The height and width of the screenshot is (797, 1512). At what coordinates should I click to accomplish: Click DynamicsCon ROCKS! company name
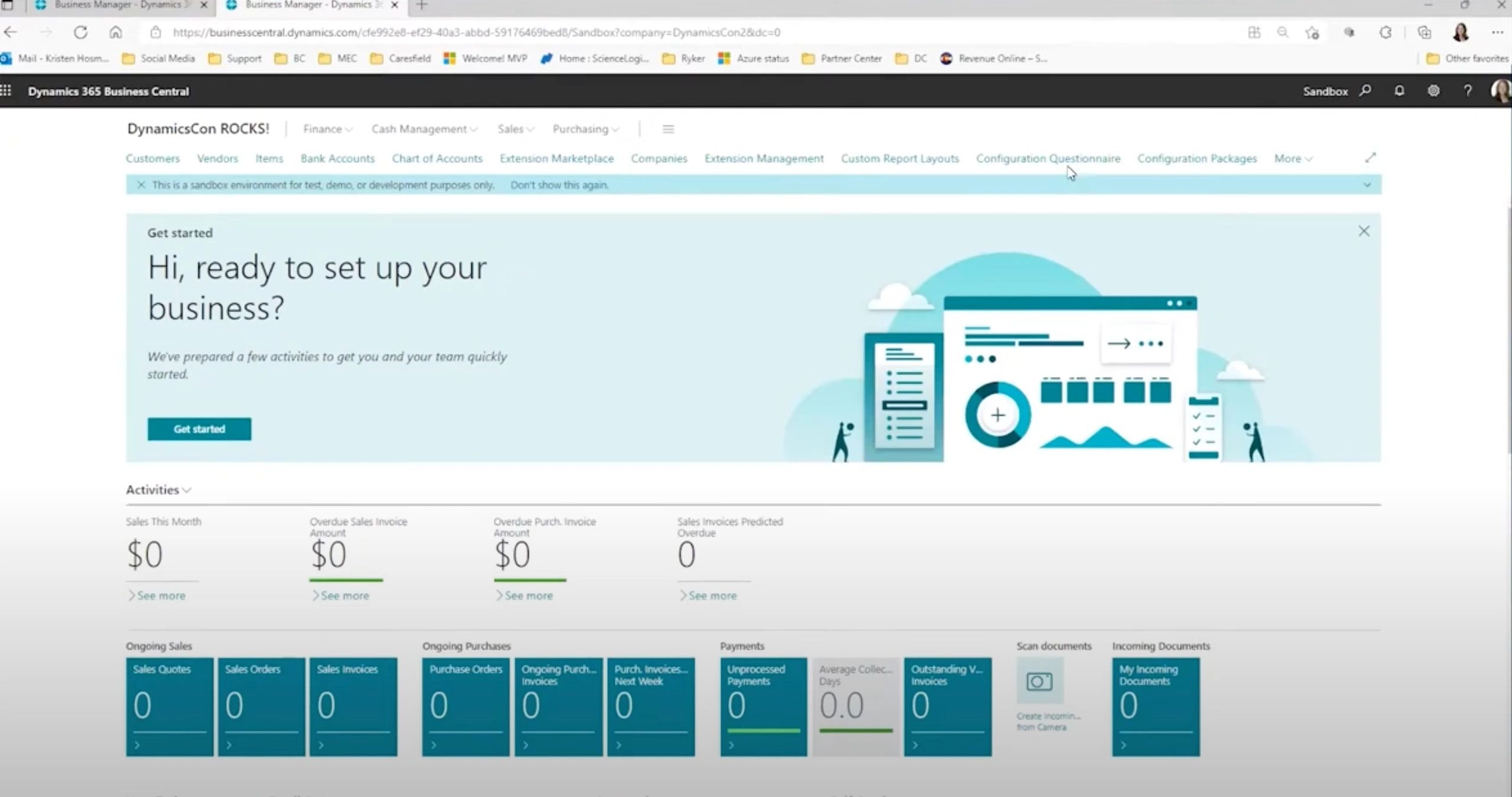tap(198, 129)
